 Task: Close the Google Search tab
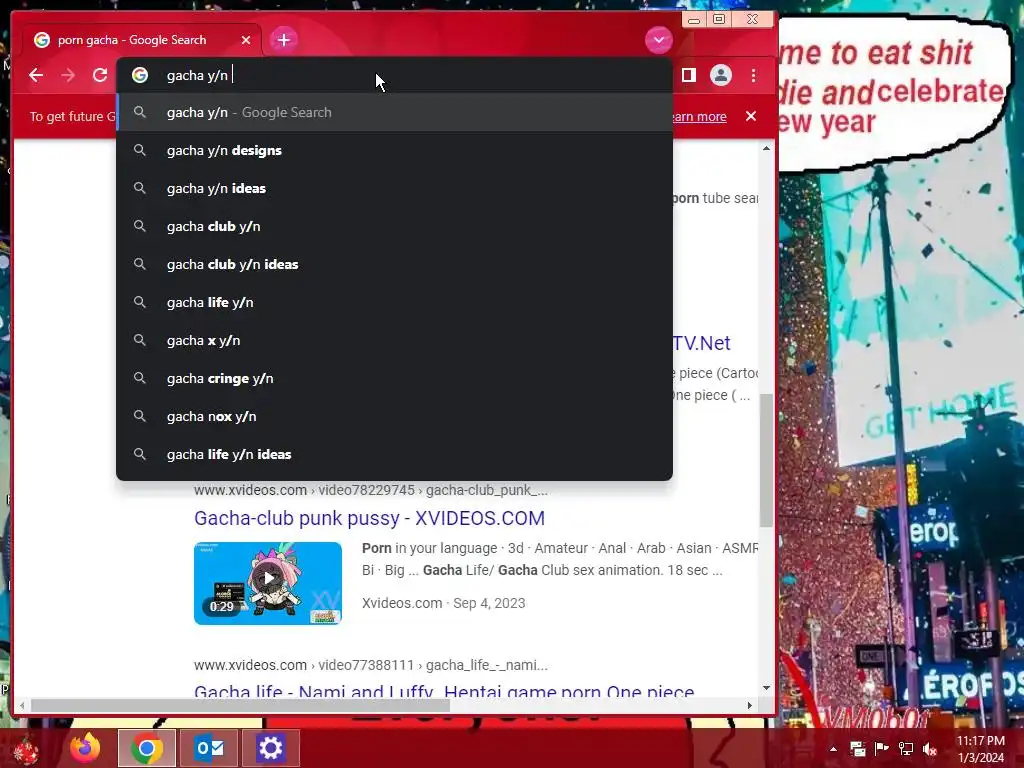click(246, 40)
